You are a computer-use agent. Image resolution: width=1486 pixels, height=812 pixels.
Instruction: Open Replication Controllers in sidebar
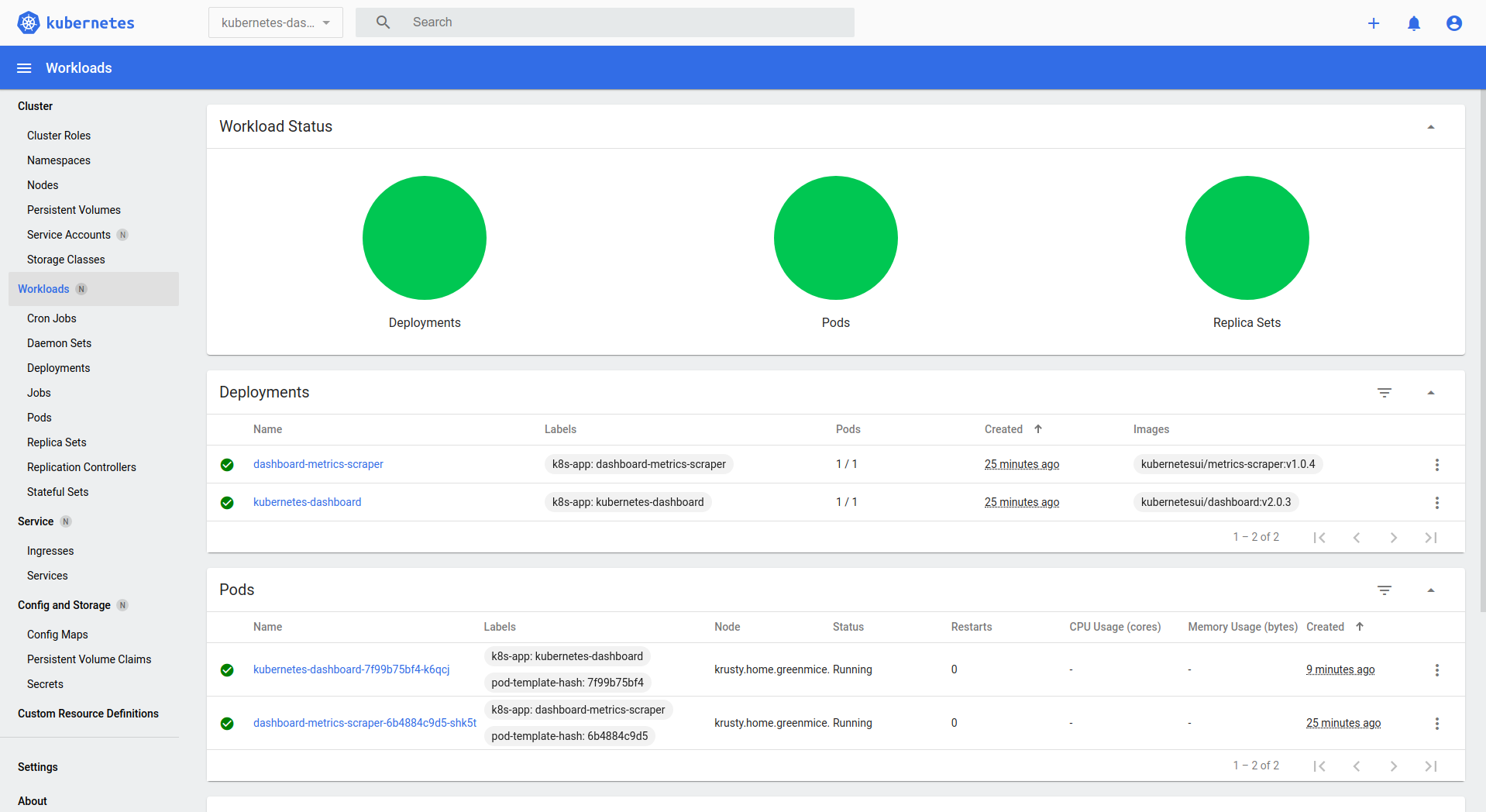[81, 467]
